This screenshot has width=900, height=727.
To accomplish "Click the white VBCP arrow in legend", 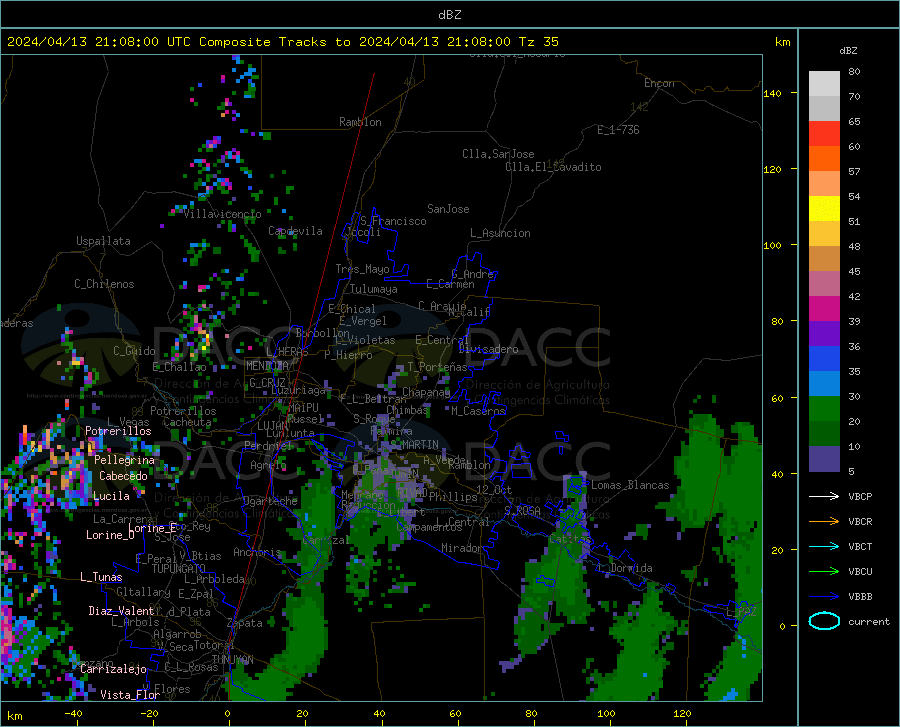I will (x=824, y=496).
